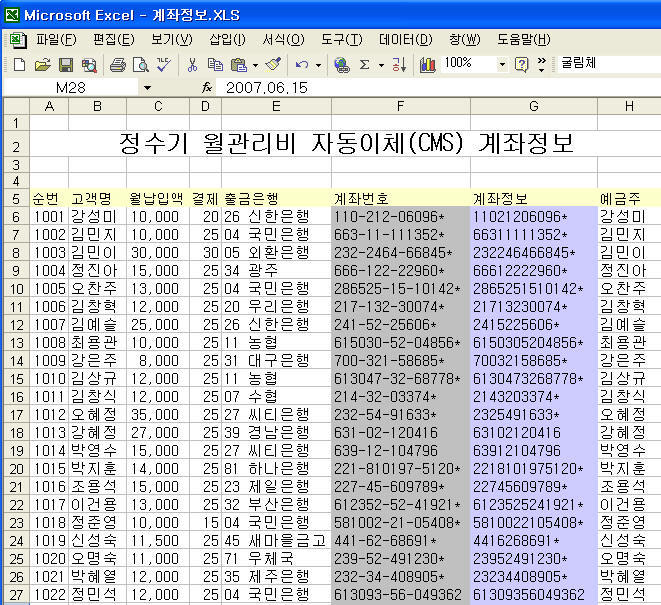Image resolution: width=661 pixels, height=605 pixels.
Task: Click the Help question mark icon
Action: pyautogui.click(x=521, y=65)
